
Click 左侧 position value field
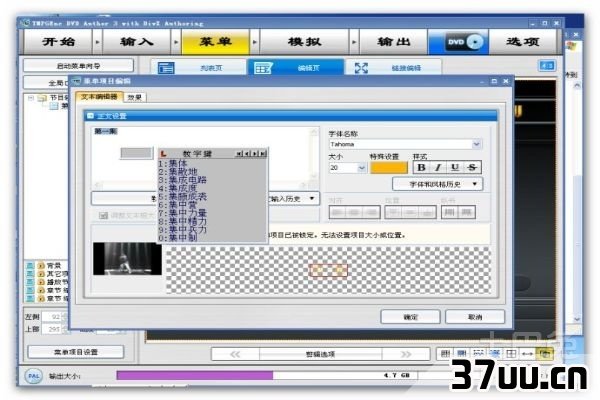click(x=52, y=317)
